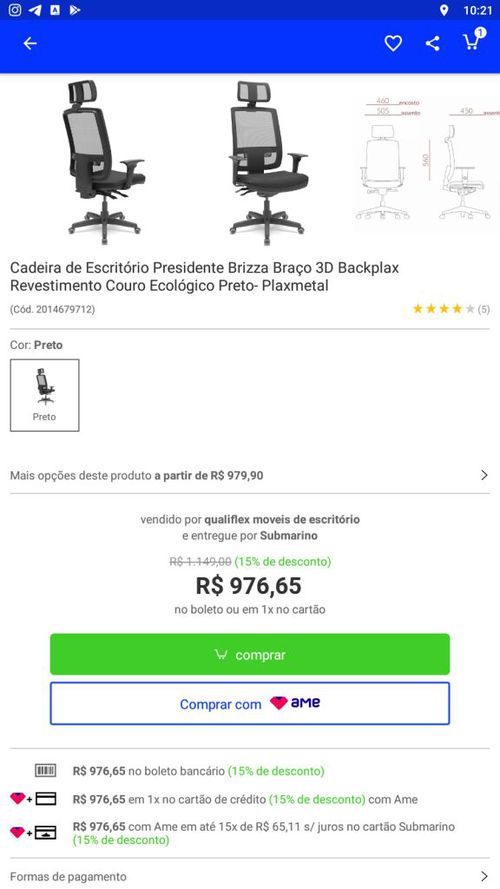Open the star rating reviews
Viewport: 500px width, 889px height.
pyautogui.click(x=451, y=309)
